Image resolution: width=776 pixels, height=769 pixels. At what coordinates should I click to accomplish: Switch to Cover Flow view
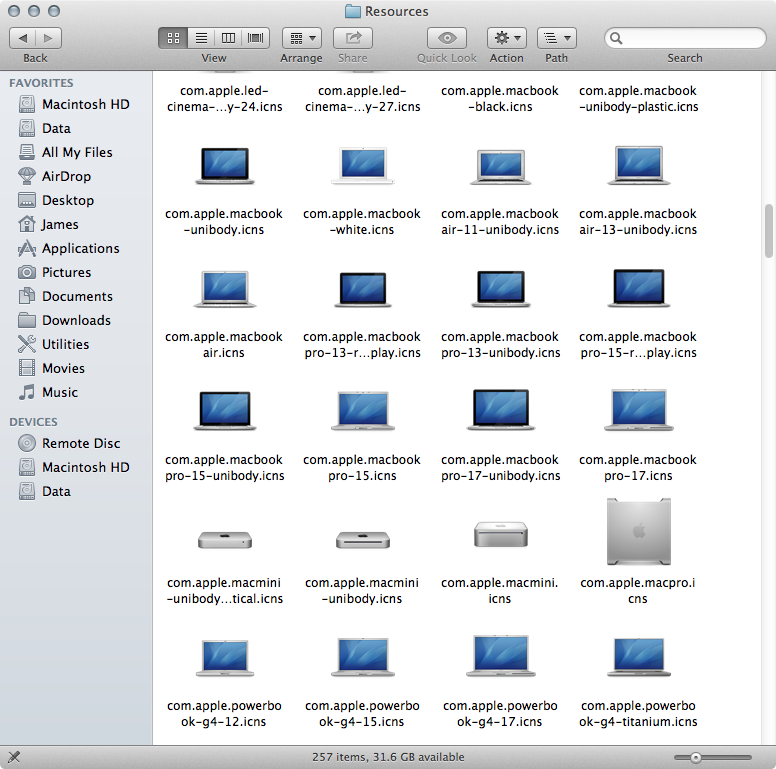point(255,38)
